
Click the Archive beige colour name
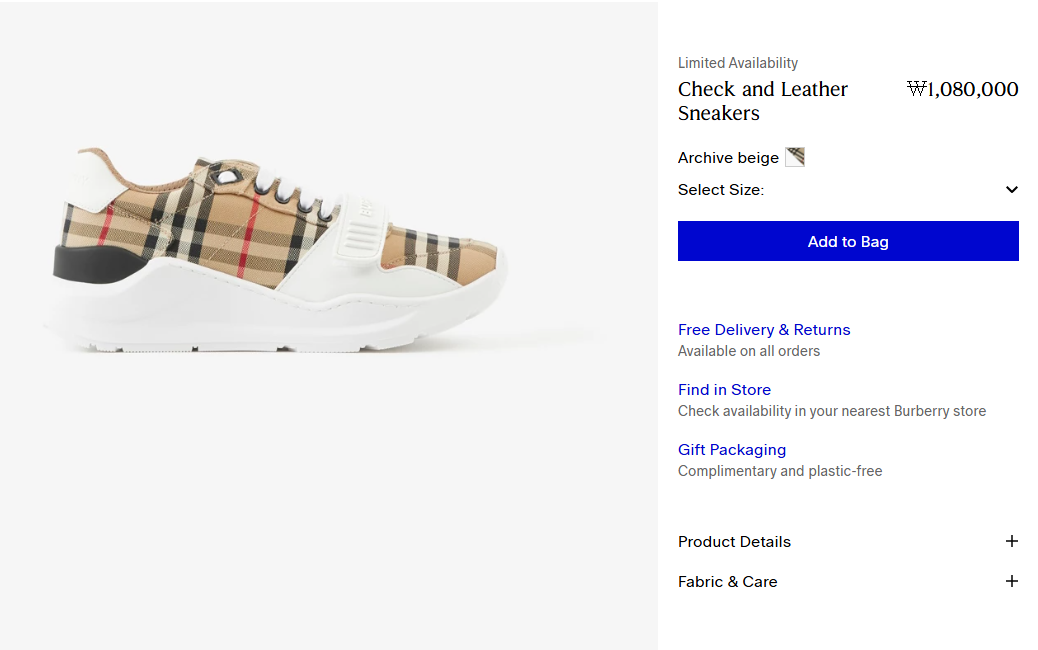coord(728,158)
